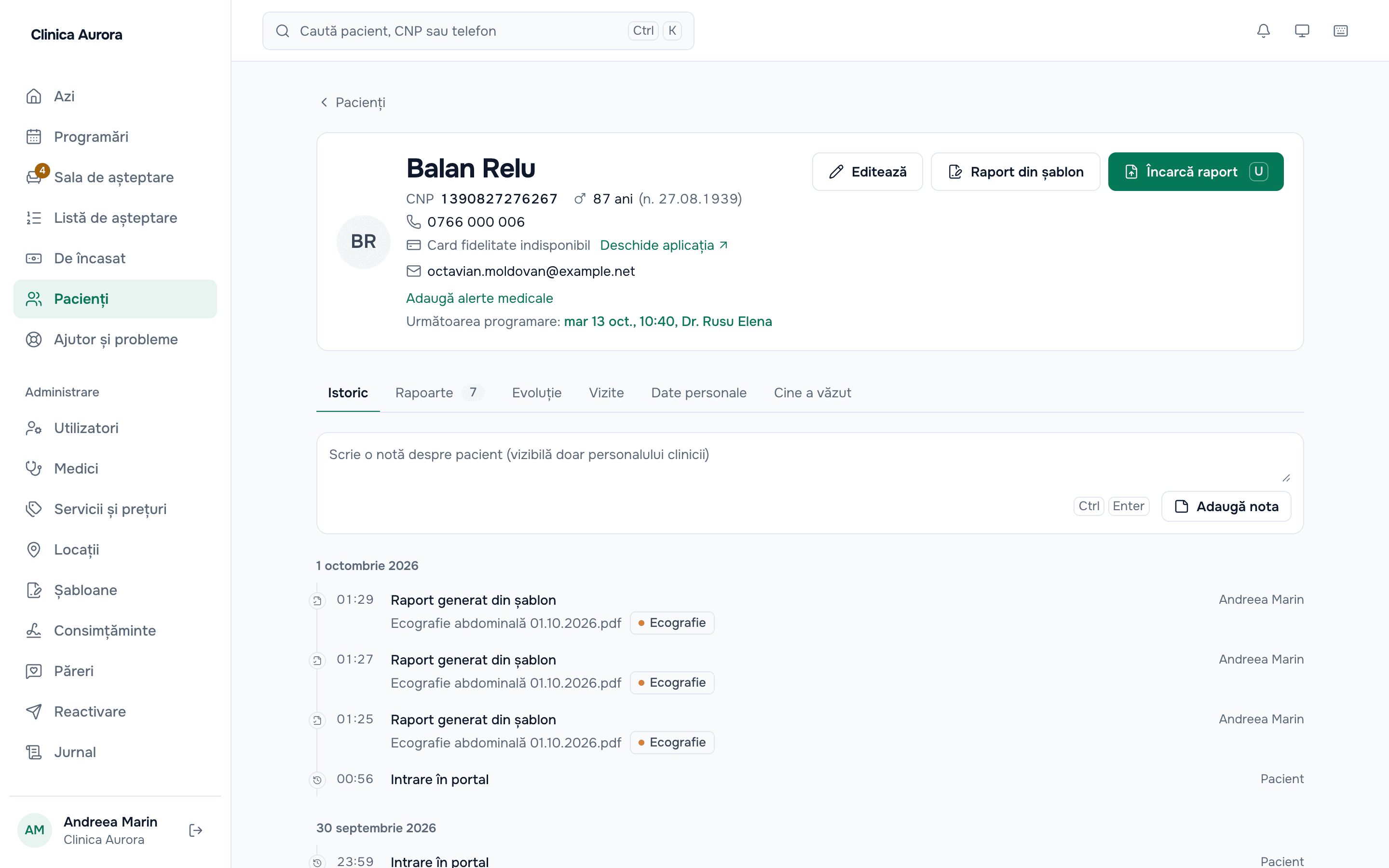Switch to Evoluție tab

537,393
